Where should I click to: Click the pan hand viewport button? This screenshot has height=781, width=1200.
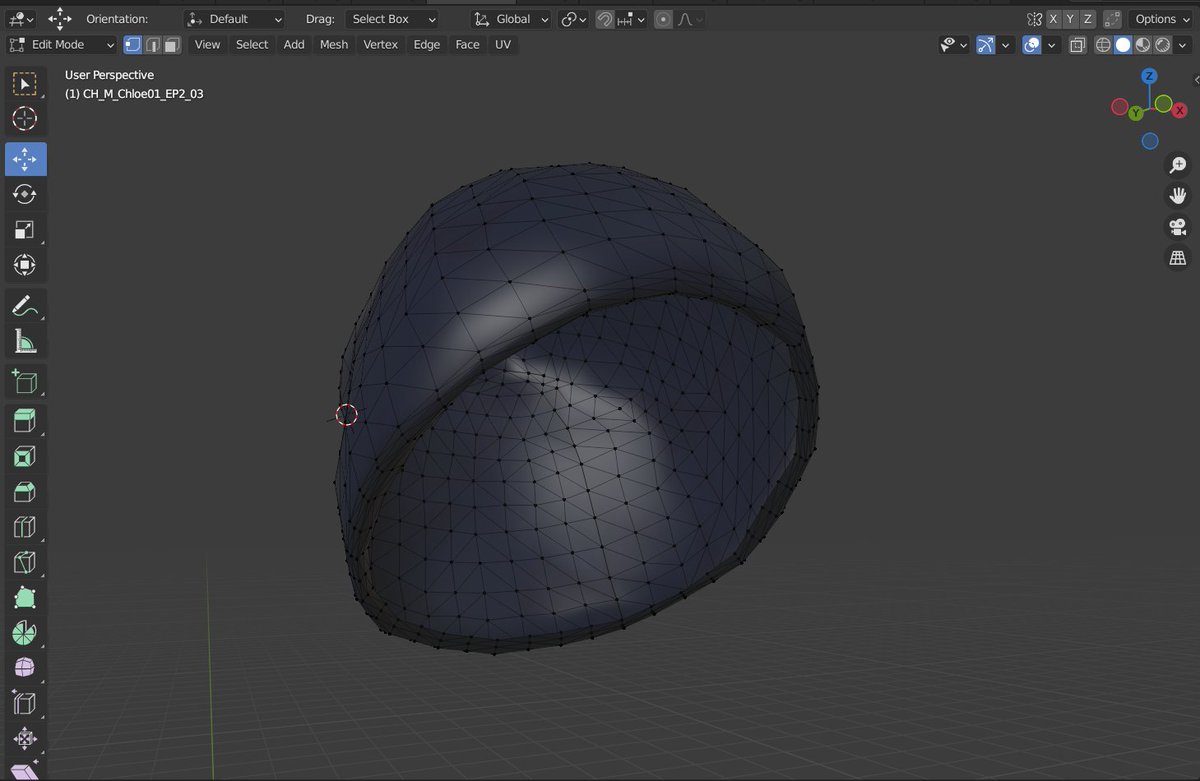(x=1178, y=196)
